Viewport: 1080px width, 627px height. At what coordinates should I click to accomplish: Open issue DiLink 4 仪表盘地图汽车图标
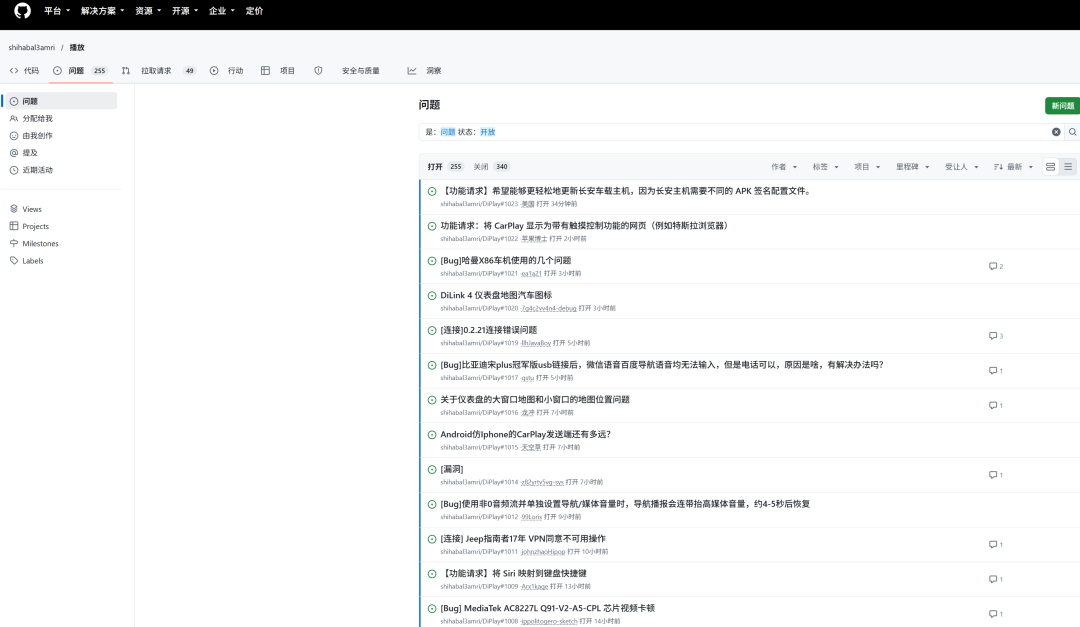[x=496, y=295]
